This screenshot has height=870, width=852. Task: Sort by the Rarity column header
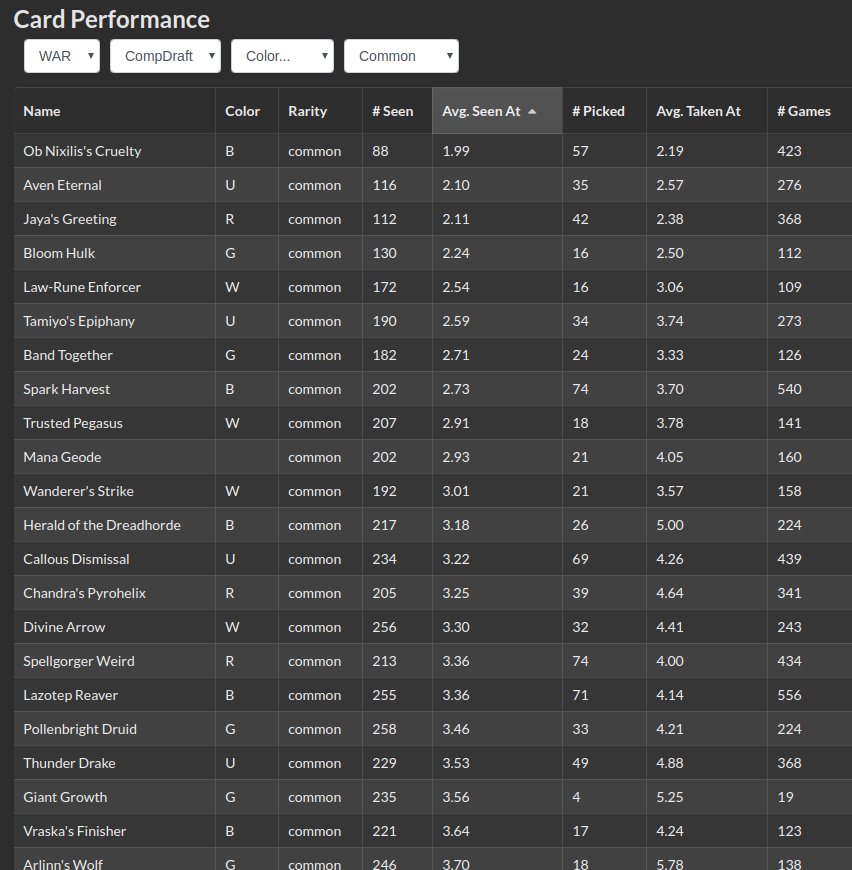point(308,111)
